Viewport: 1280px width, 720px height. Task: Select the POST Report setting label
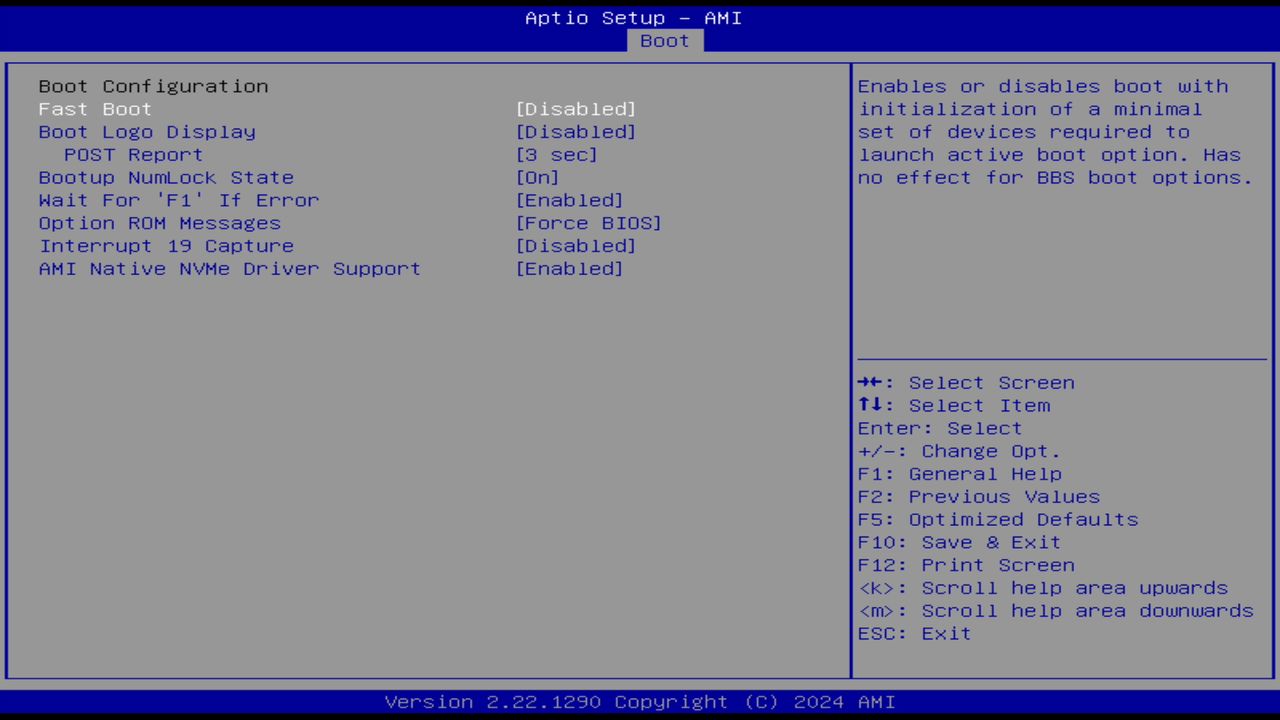(134, 155)
